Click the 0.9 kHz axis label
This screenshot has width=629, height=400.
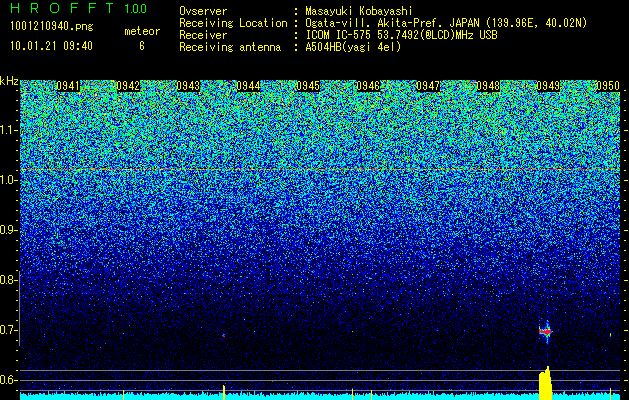pos(8,230)
